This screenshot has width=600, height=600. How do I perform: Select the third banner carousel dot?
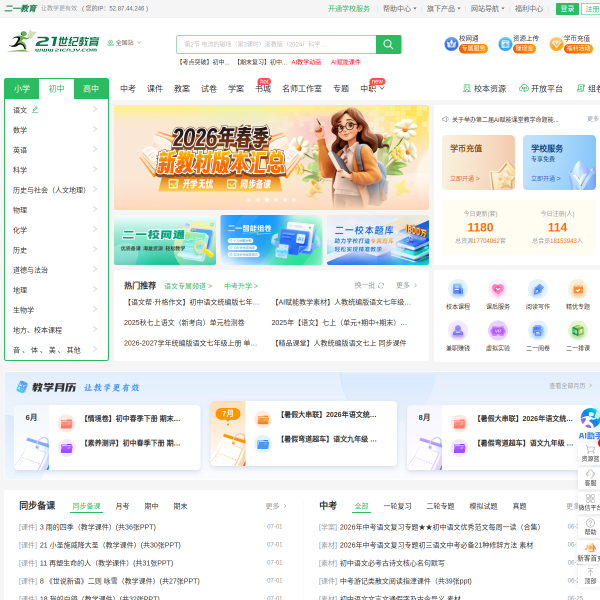point(267,200)
